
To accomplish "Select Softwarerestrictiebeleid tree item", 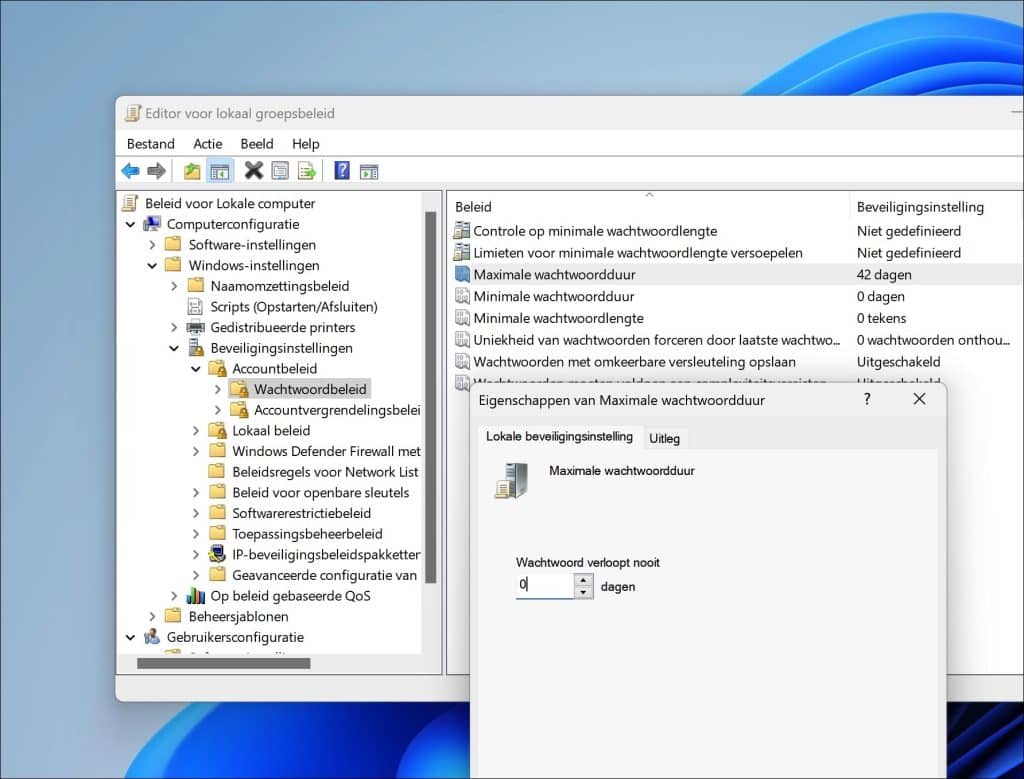I will point(302,513).
